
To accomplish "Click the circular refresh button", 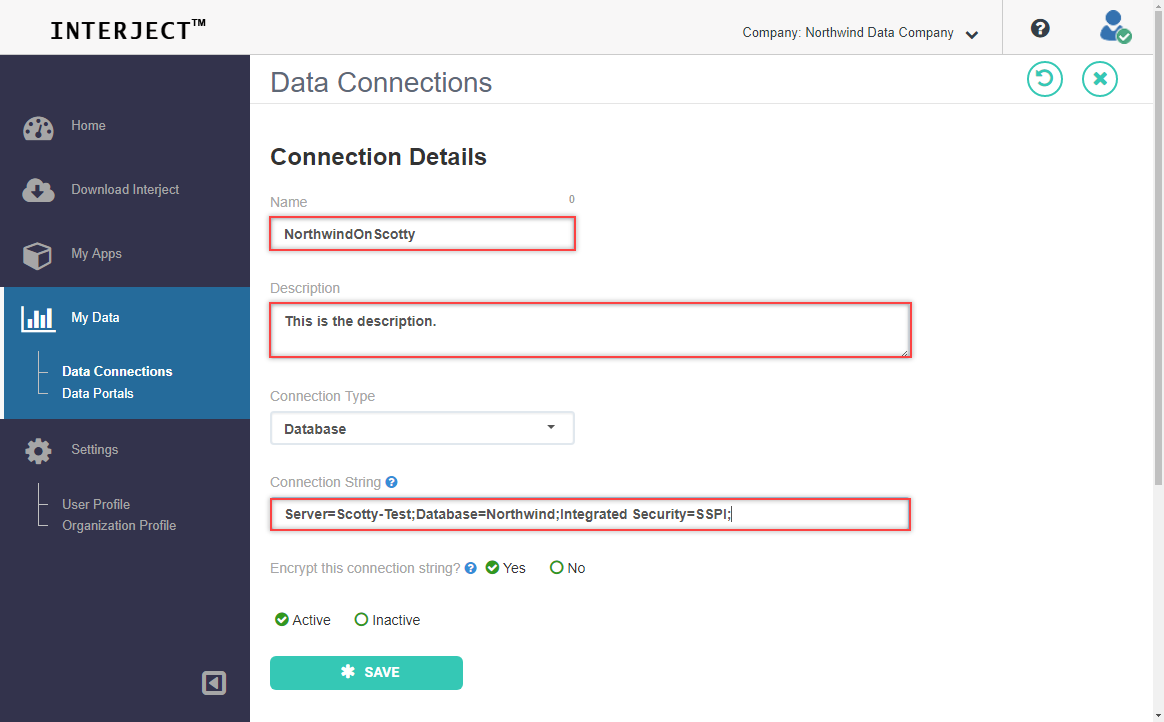I will pos(1044,79).
